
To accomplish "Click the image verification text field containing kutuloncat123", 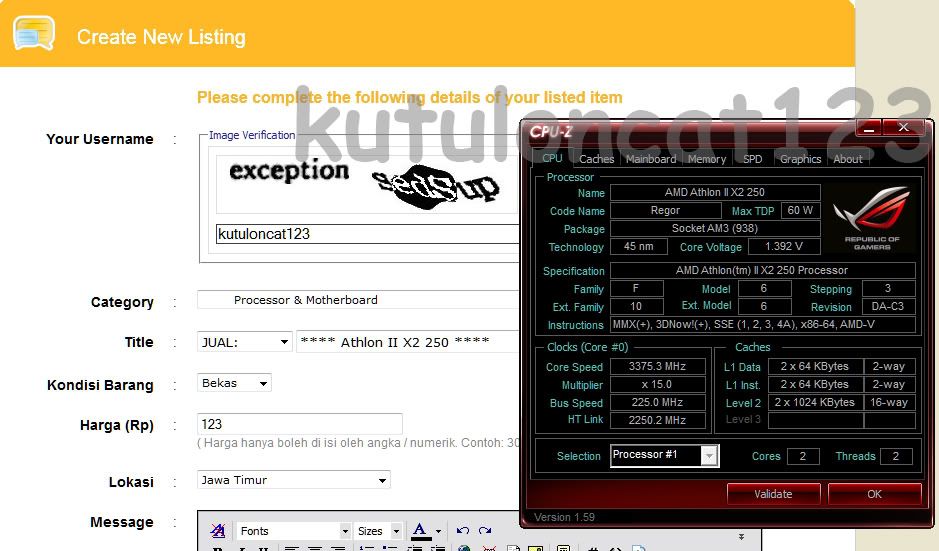I will click(367, 234).
